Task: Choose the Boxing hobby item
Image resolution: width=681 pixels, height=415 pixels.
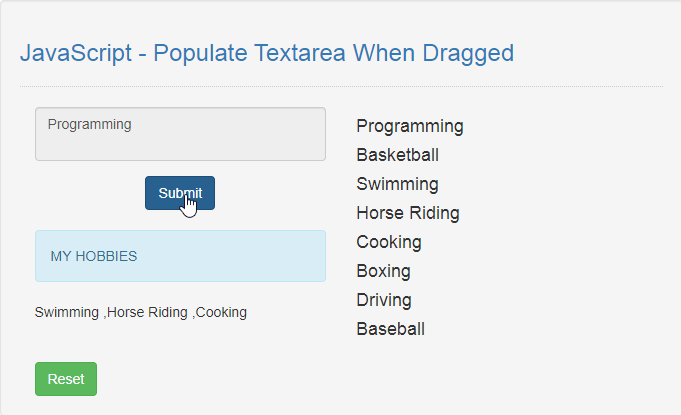Action: coord(383,271)
